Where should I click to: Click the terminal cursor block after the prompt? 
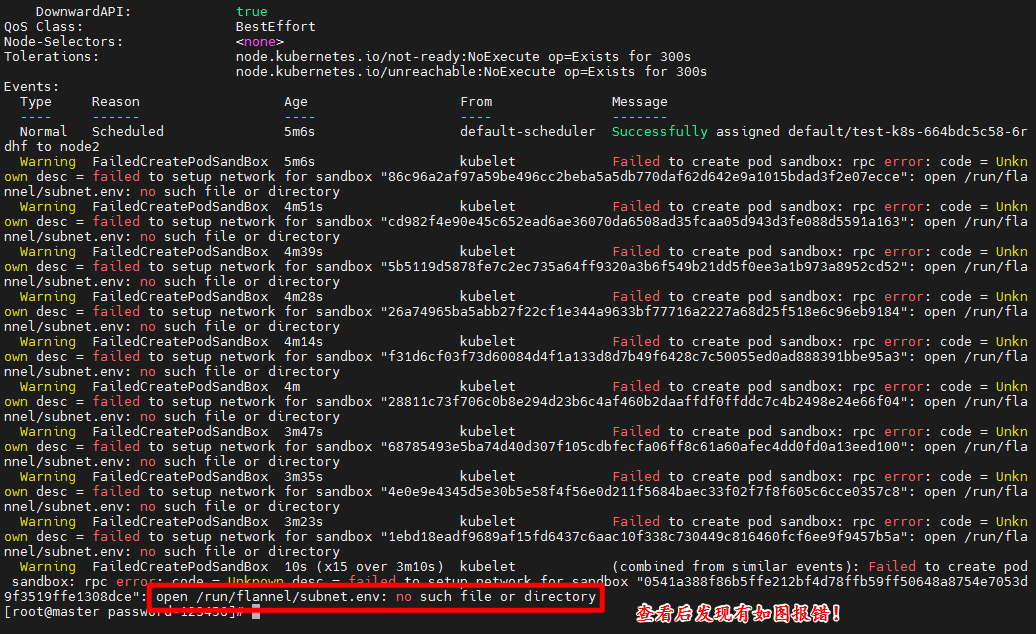coord(256,612)
